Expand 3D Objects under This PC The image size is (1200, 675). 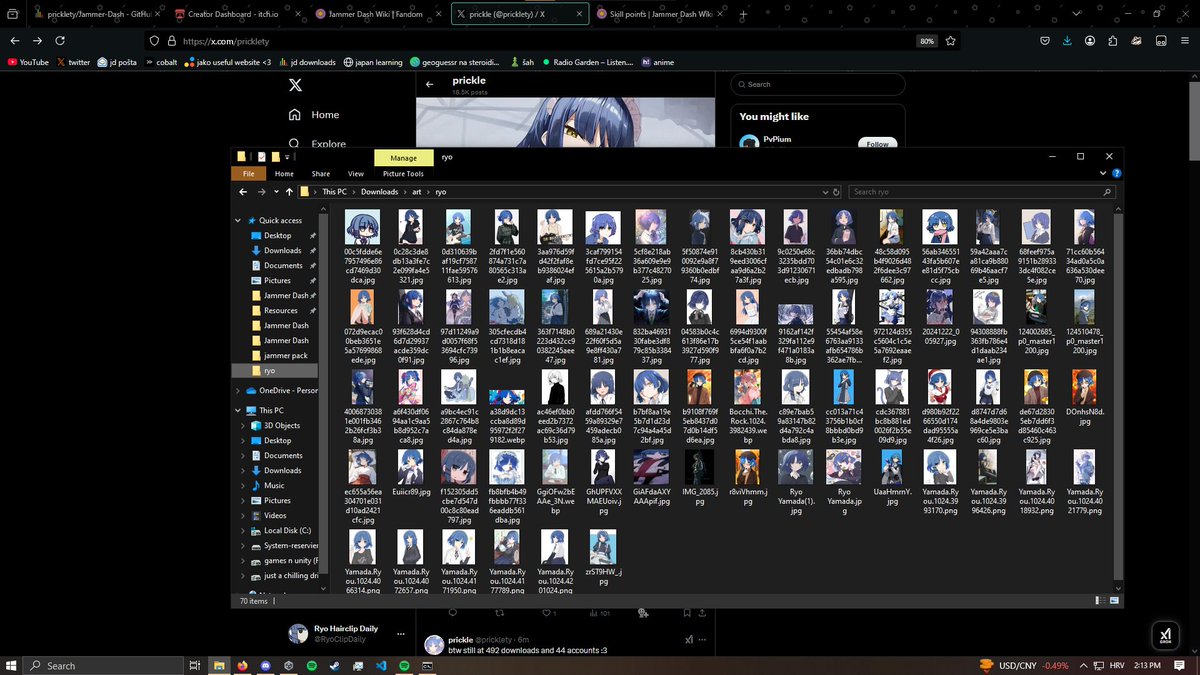tap(244, 425)
